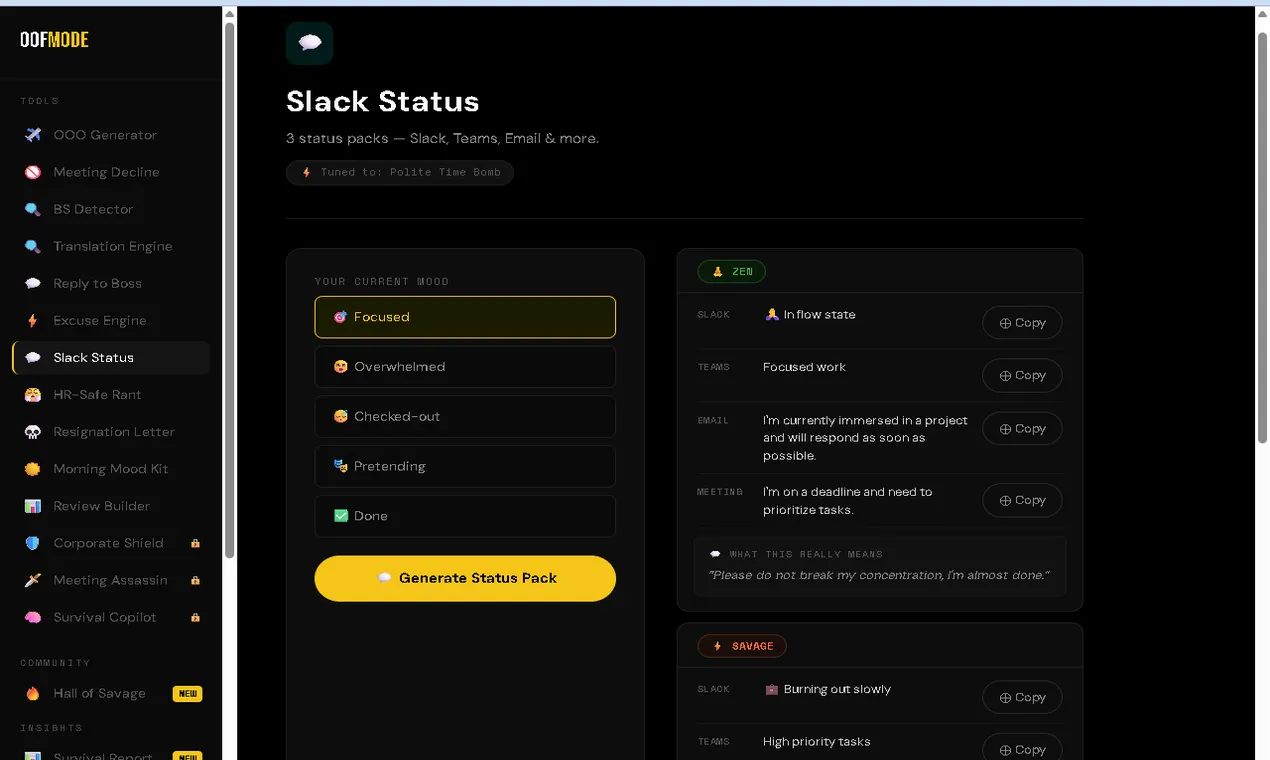Viewport: 1270px width, 760px height.
Task: Open OOO Generator in sidebar
Action: 111,135
